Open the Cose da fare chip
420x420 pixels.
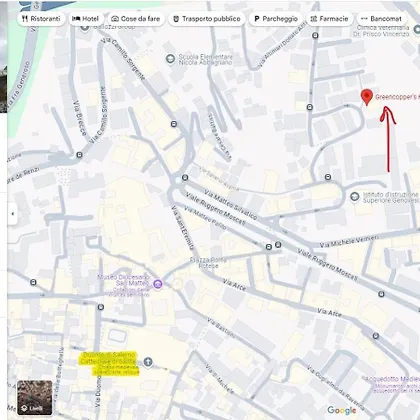136,19
